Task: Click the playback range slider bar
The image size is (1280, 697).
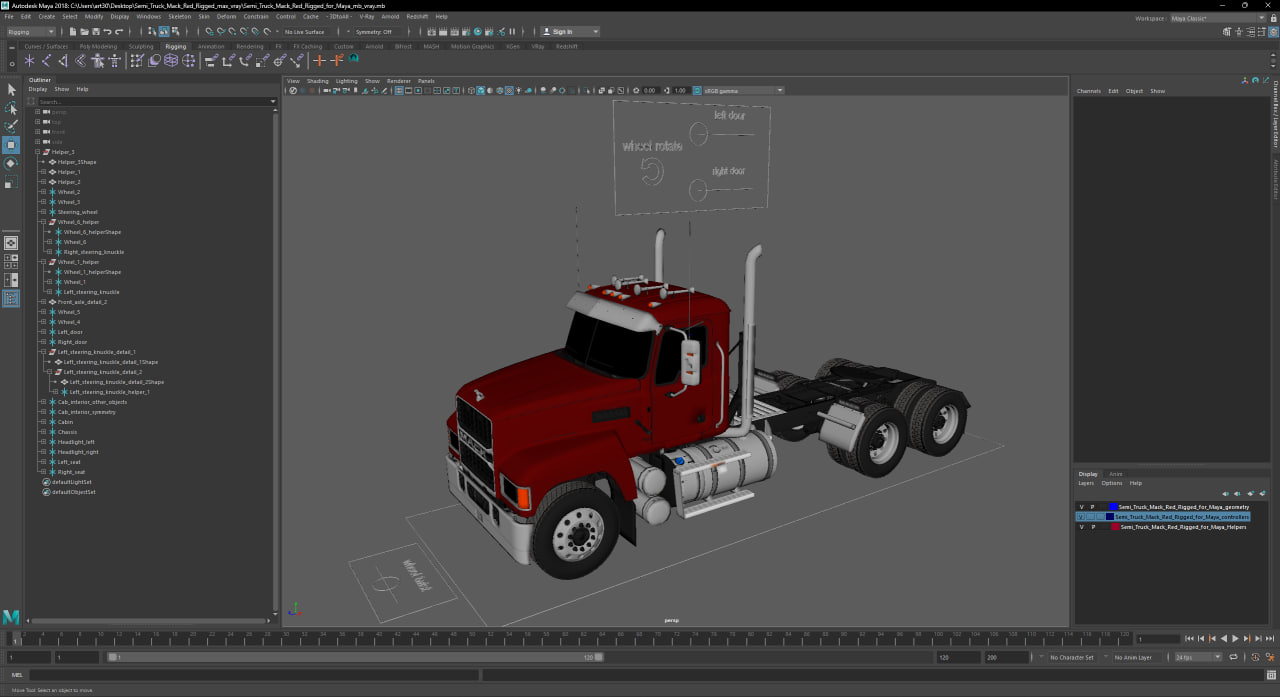Action: pos(355,657)
